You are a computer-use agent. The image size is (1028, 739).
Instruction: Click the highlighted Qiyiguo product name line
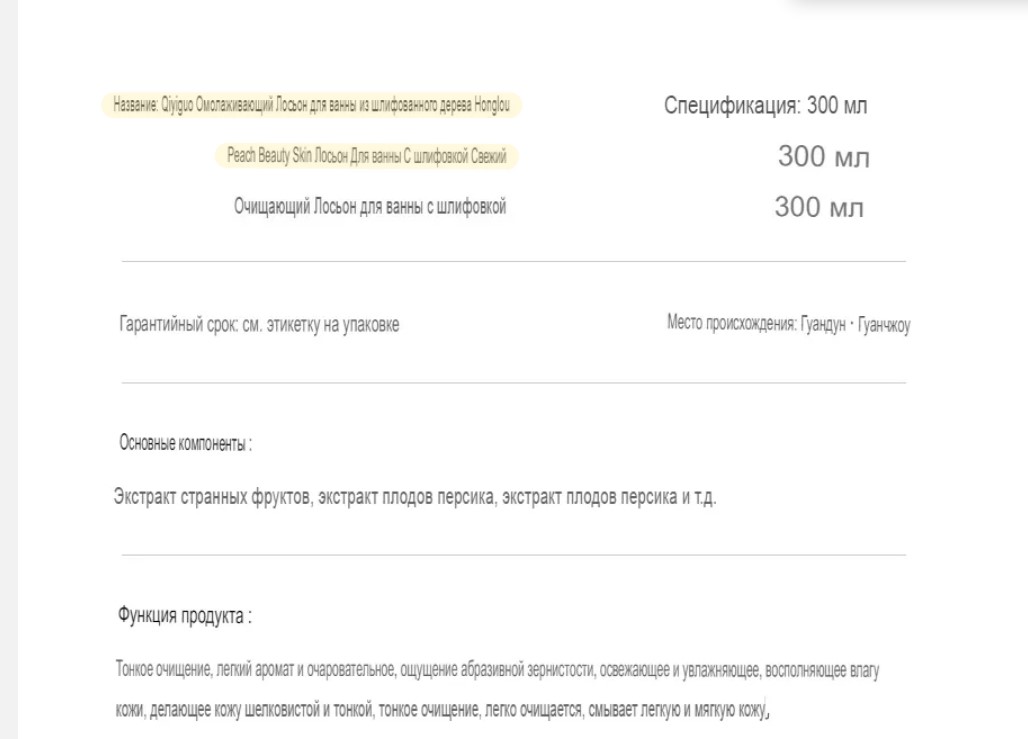[x=311, y=105]
